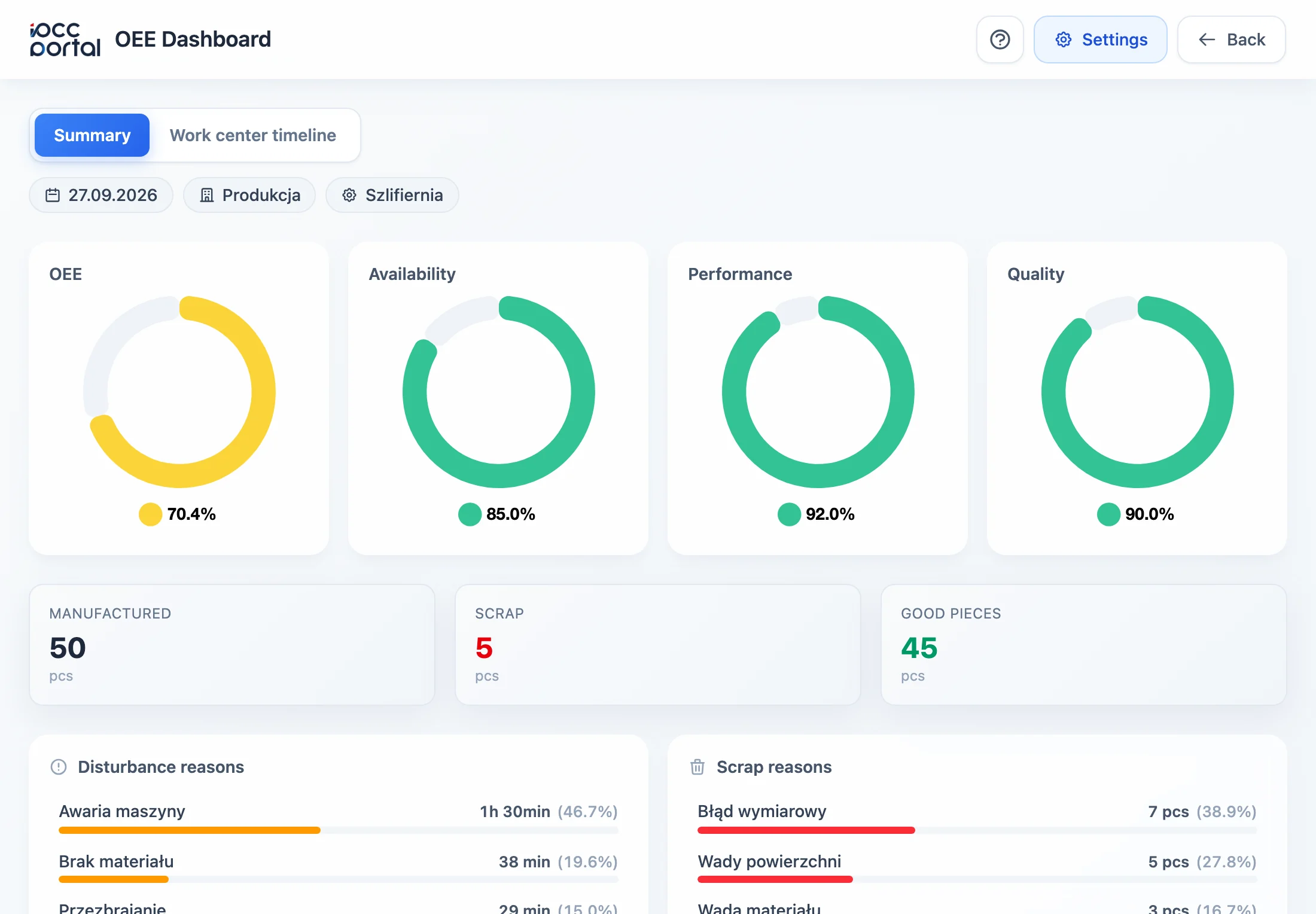Click the Availability donut gauge

pyautogui.click(x=499, y=392)
